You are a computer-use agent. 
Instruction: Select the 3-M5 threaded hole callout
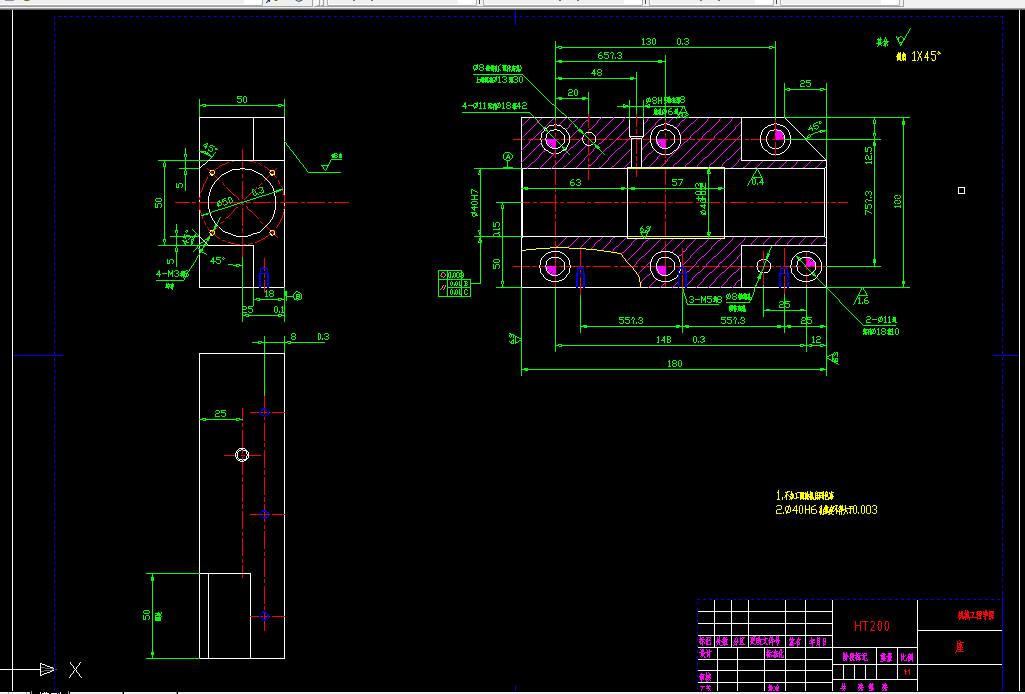(x=705, y=300)
